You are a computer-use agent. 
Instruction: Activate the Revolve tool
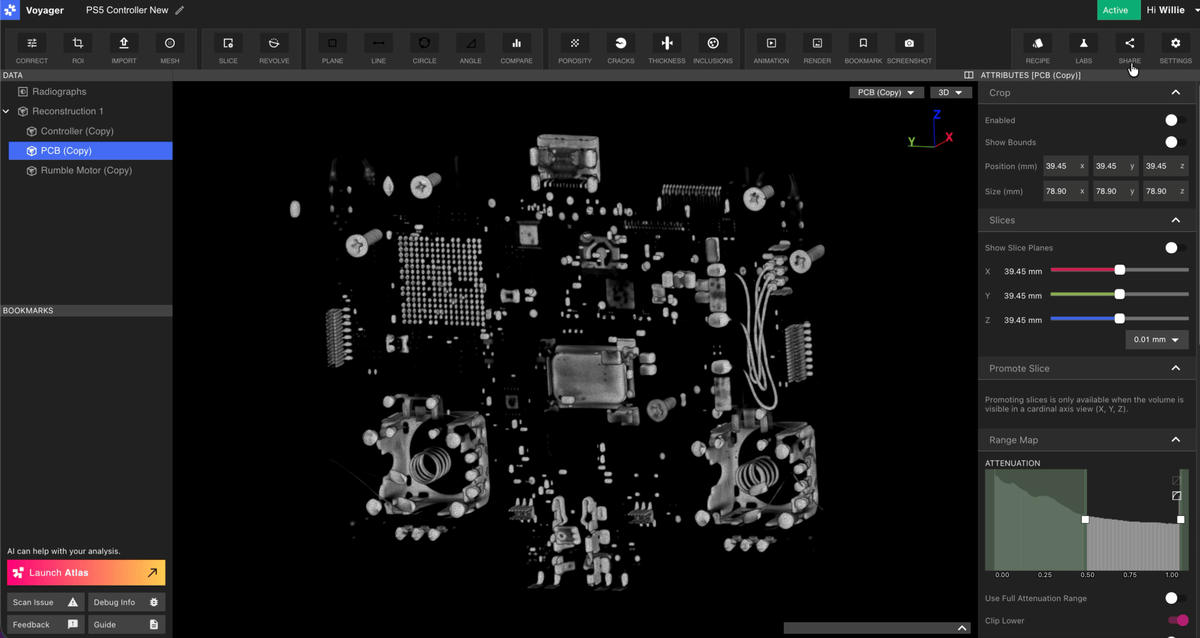274,49
